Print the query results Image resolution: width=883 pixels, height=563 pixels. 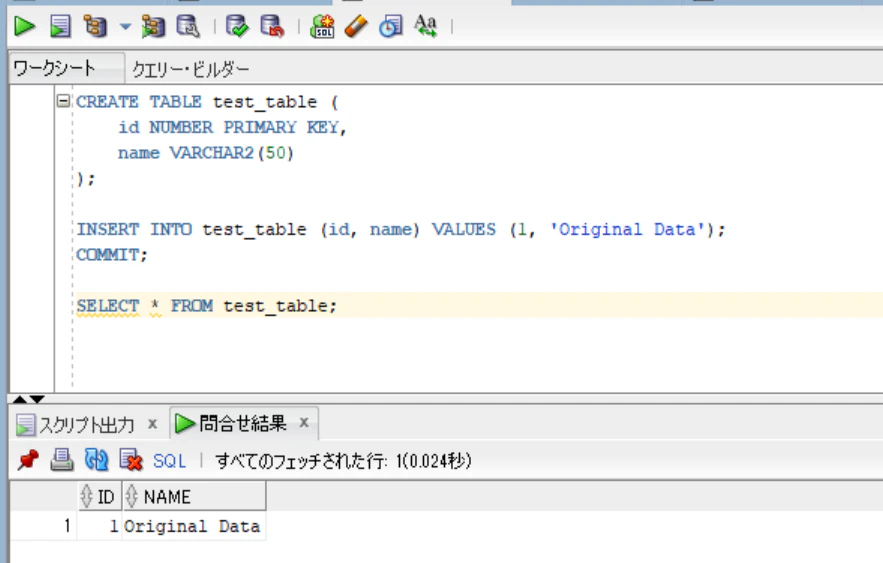[61, 461]
